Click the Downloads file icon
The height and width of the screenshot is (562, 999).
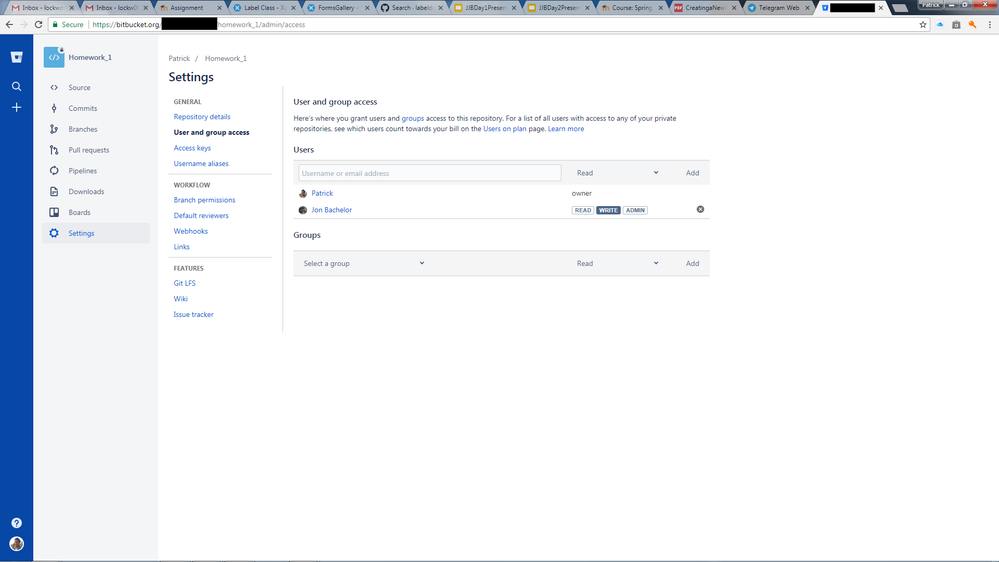[54, 191]
